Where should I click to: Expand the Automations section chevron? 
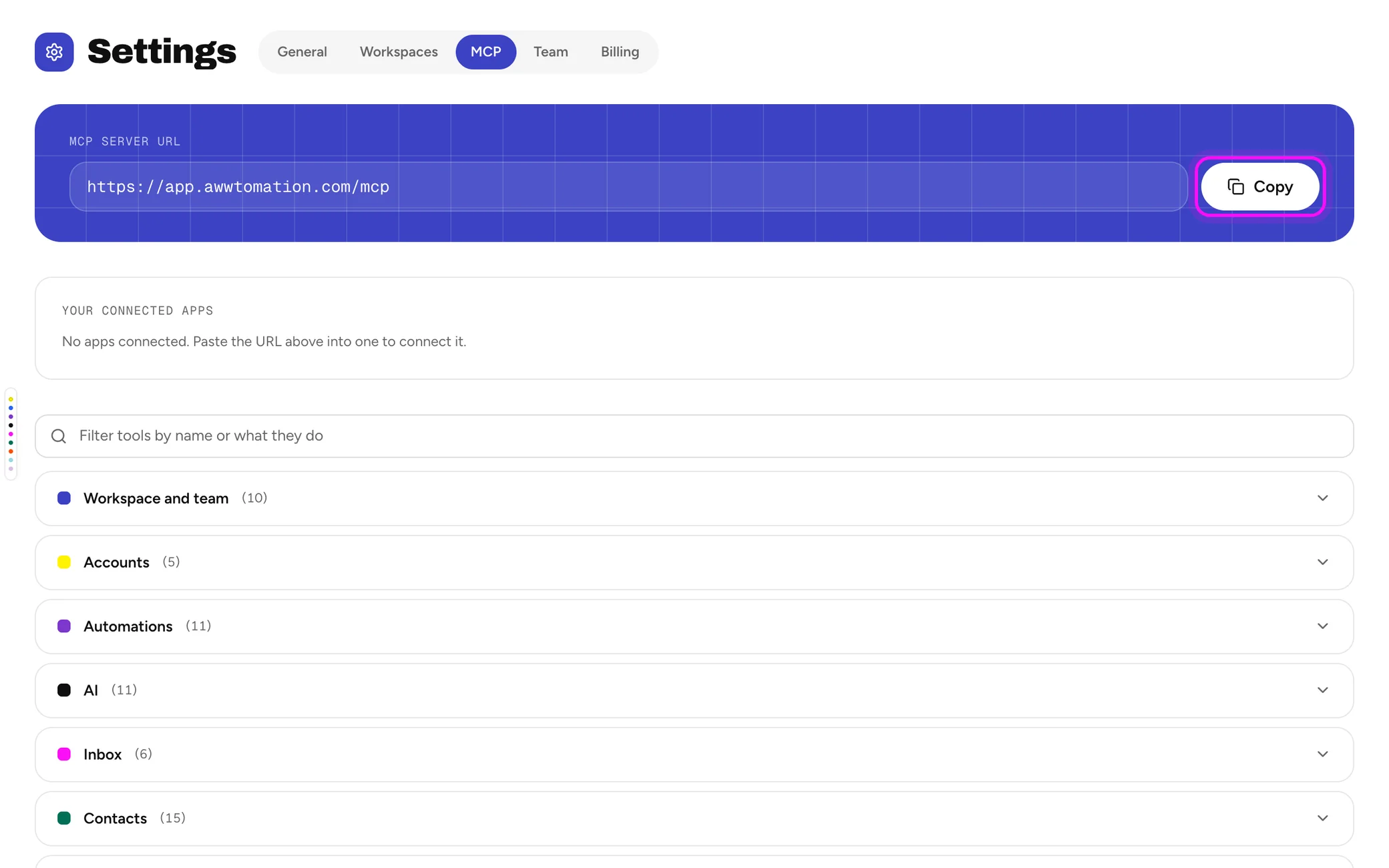[x=1322, y=626]
